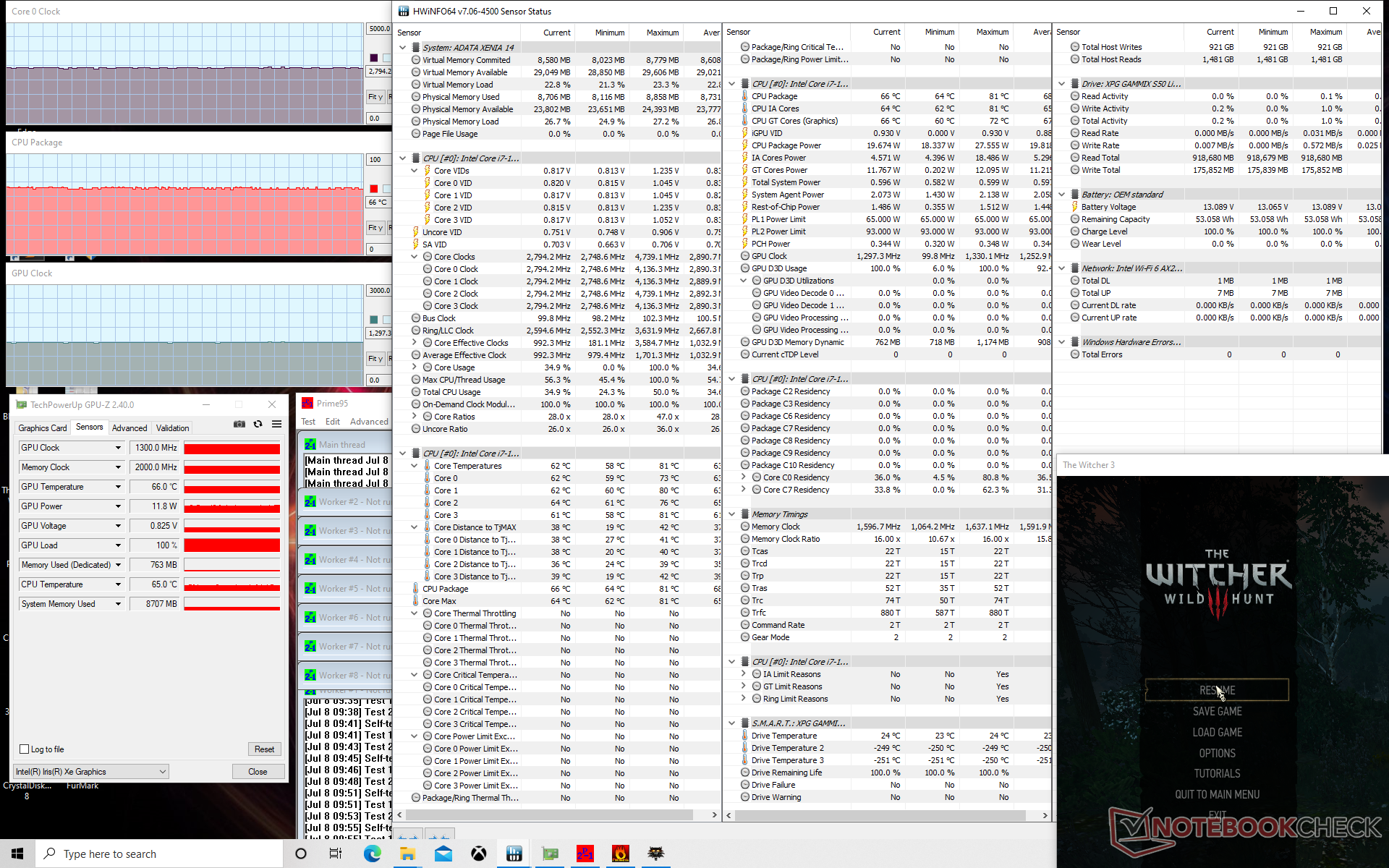1389x868 pixels.
Task: Click Fit y button on Core 0 Clock graph
Action: click(x=375, y=96)
